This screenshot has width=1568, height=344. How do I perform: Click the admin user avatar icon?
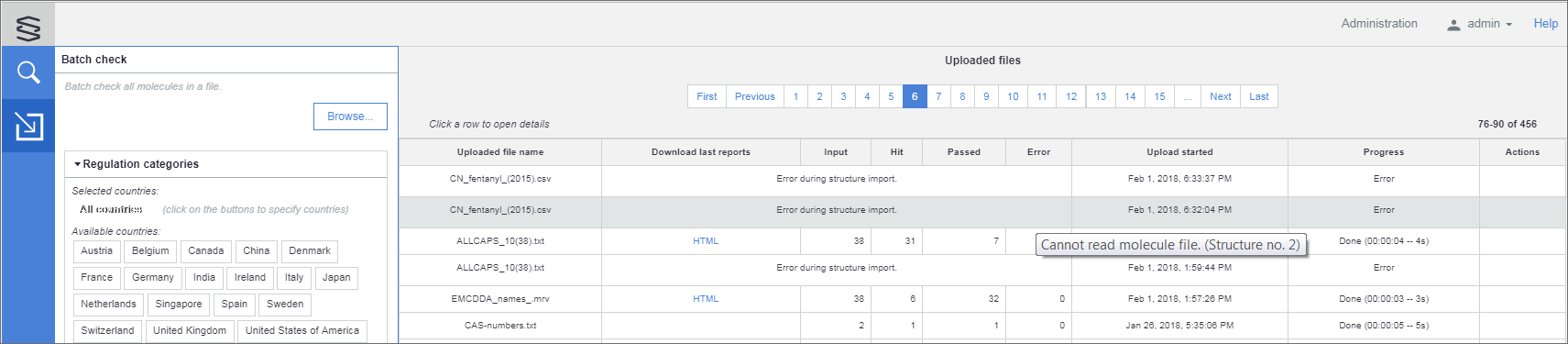coord(1453,25)
